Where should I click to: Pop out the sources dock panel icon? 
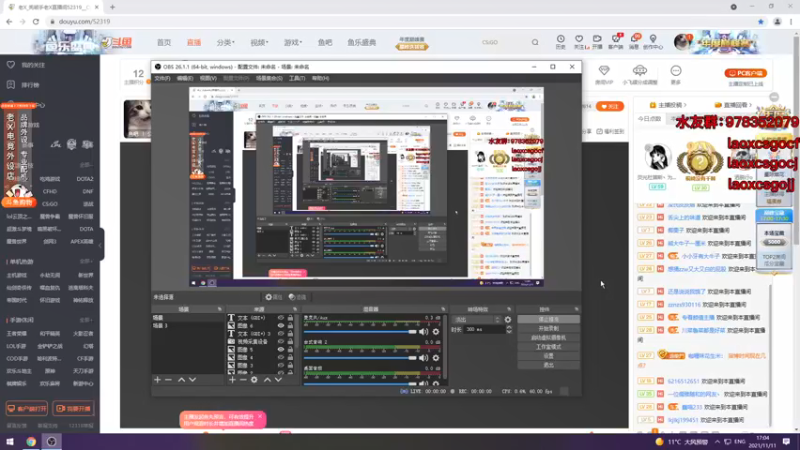[x=295, y=309]
